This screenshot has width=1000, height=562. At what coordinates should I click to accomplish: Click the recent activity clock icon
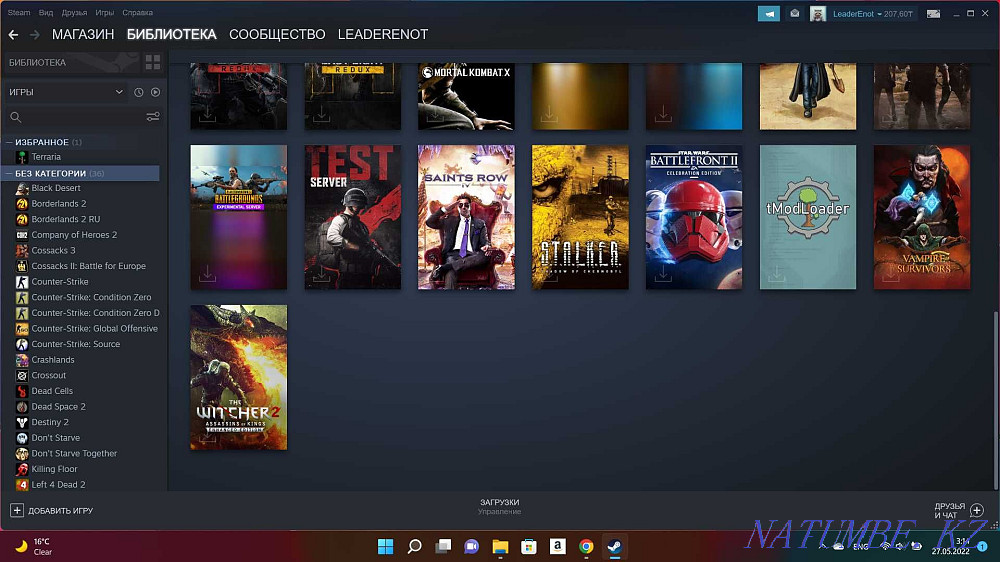139,92
